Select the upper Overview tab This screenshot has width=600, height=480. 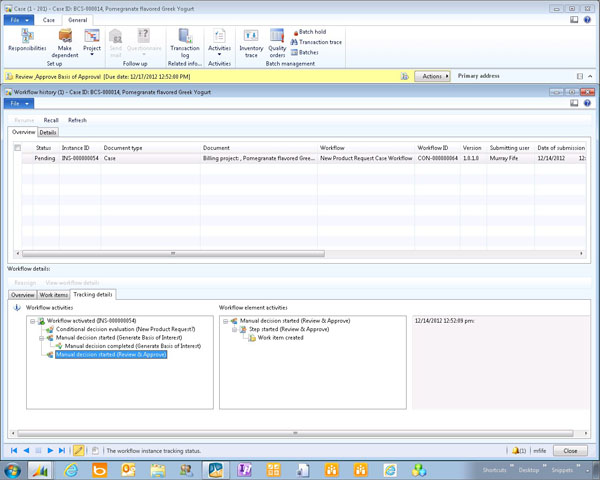click(x=23, y=132)
